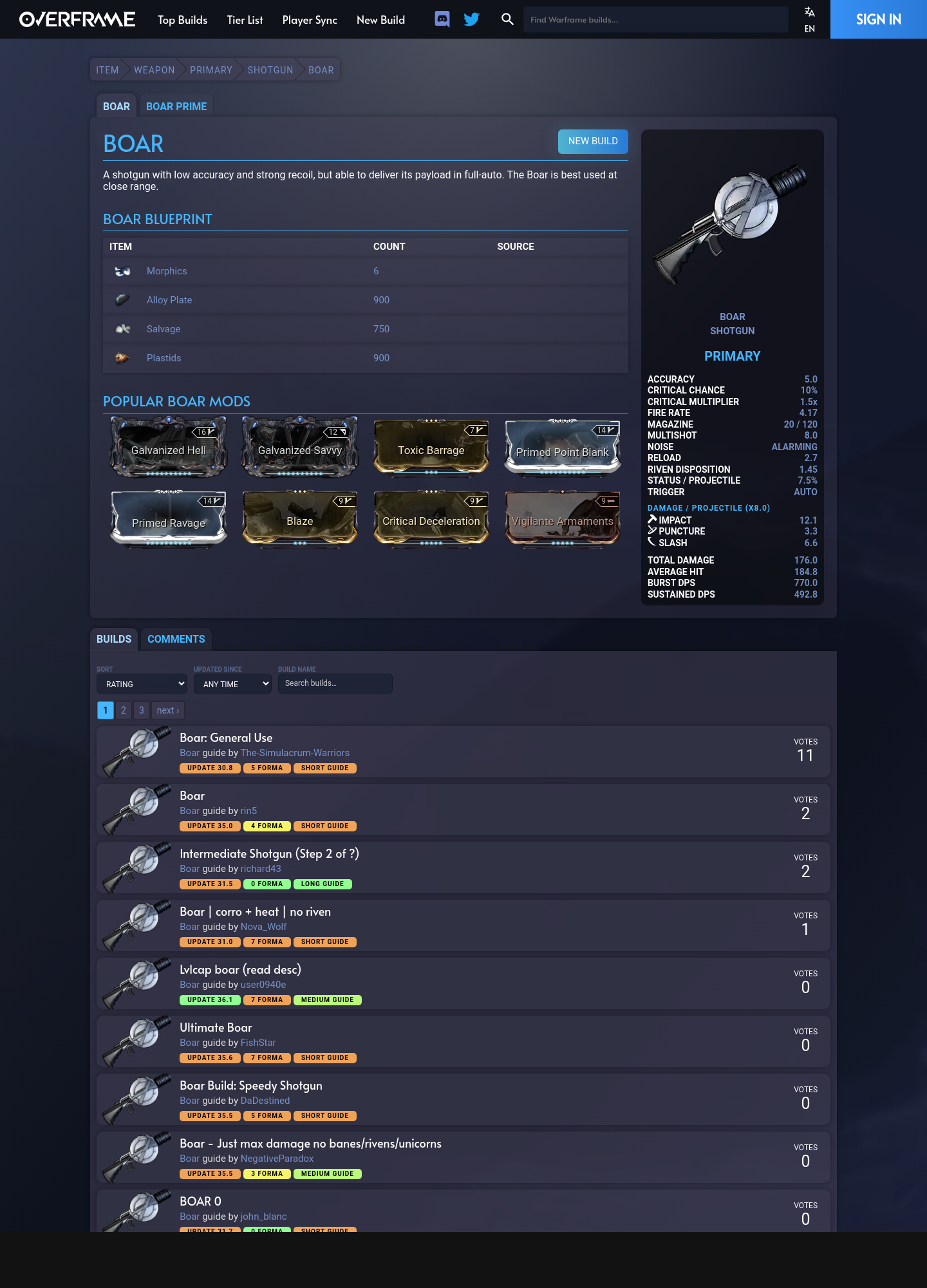Open the Salvage item link
Screen dimensions: 927x1288
pos(164,329)
